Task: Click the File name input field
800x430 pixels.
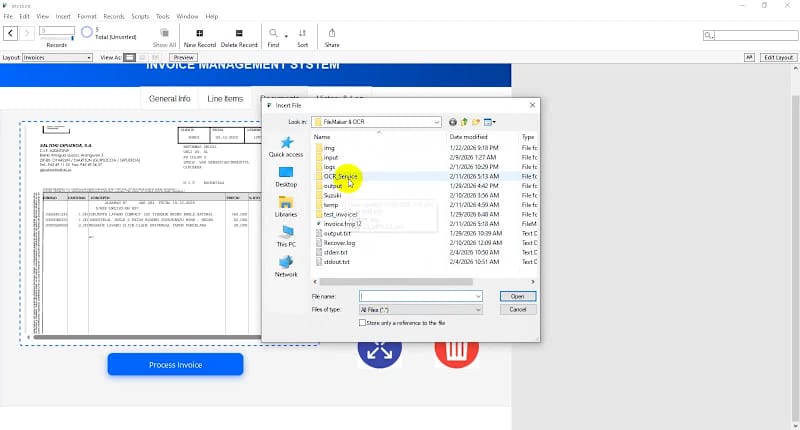Action: [417, 296]
